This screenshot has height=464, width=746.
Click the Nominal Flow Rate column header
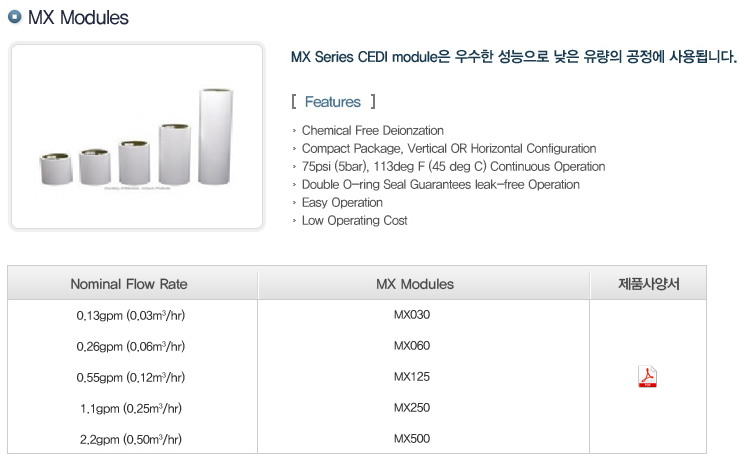tap(129, 284)
